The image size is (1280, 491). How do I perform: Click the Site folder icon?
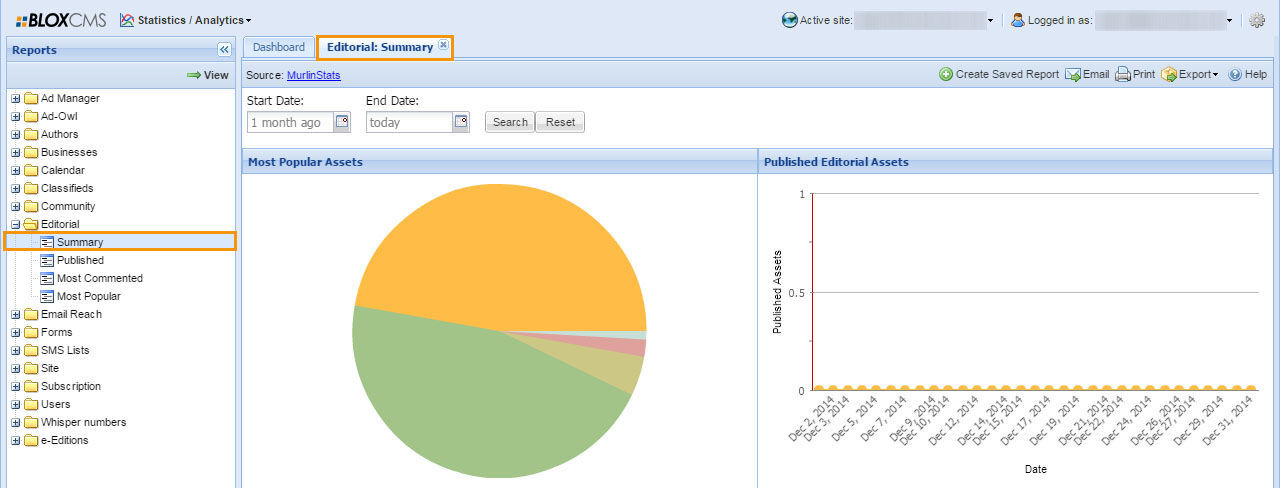click(31, 368)
